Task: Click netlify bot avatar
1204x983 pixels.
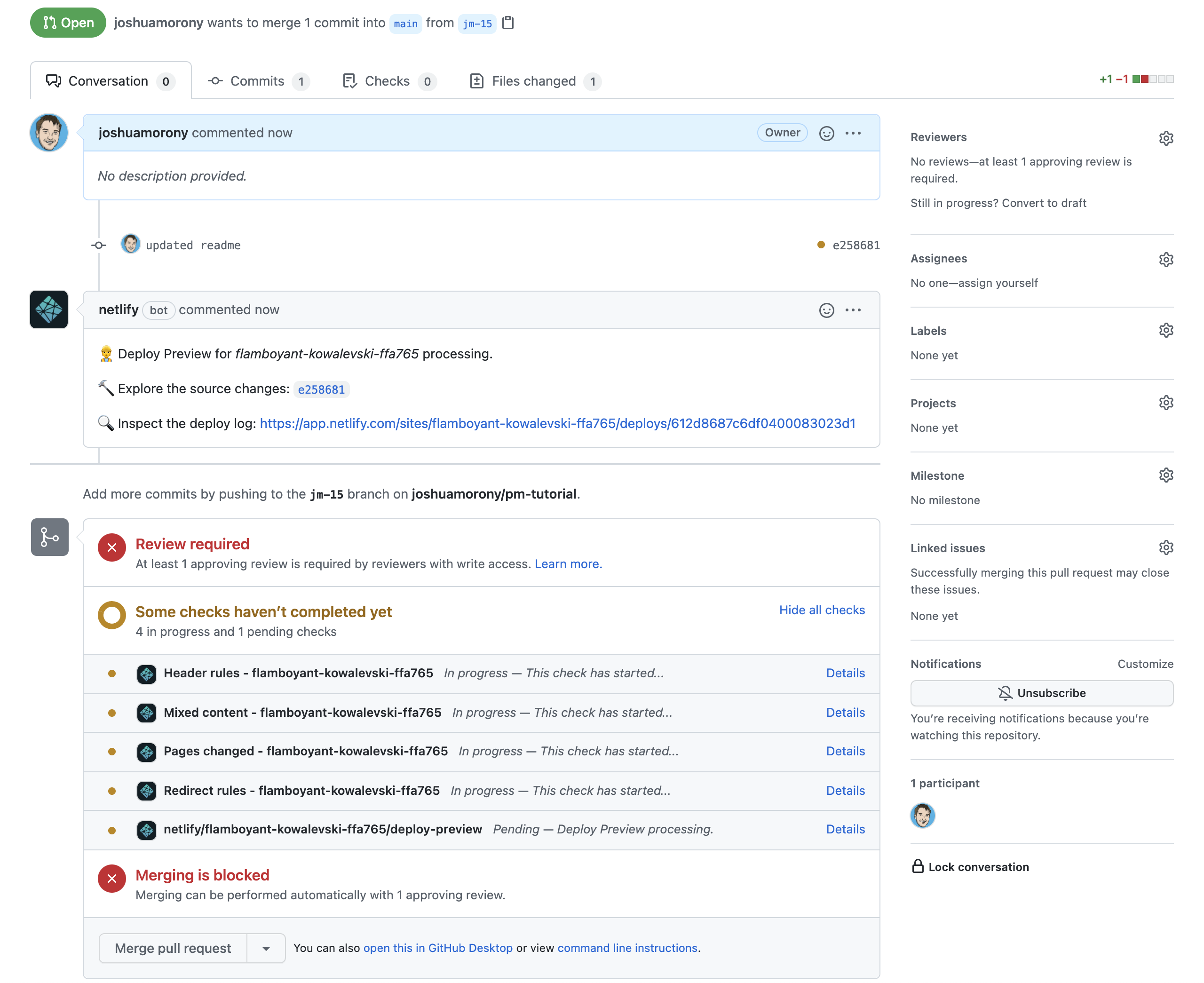Action: pos(49,310)
